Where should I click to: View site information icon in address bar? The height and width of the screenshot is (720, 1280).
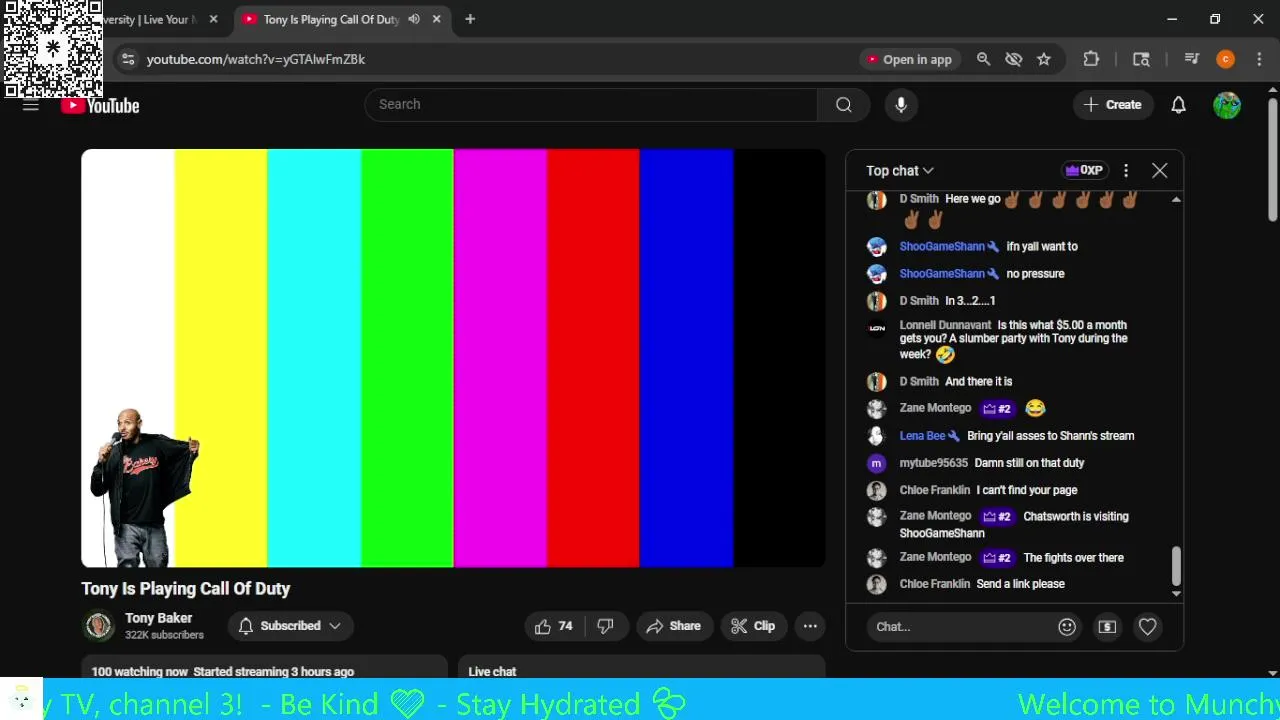[x=128, y=59]
